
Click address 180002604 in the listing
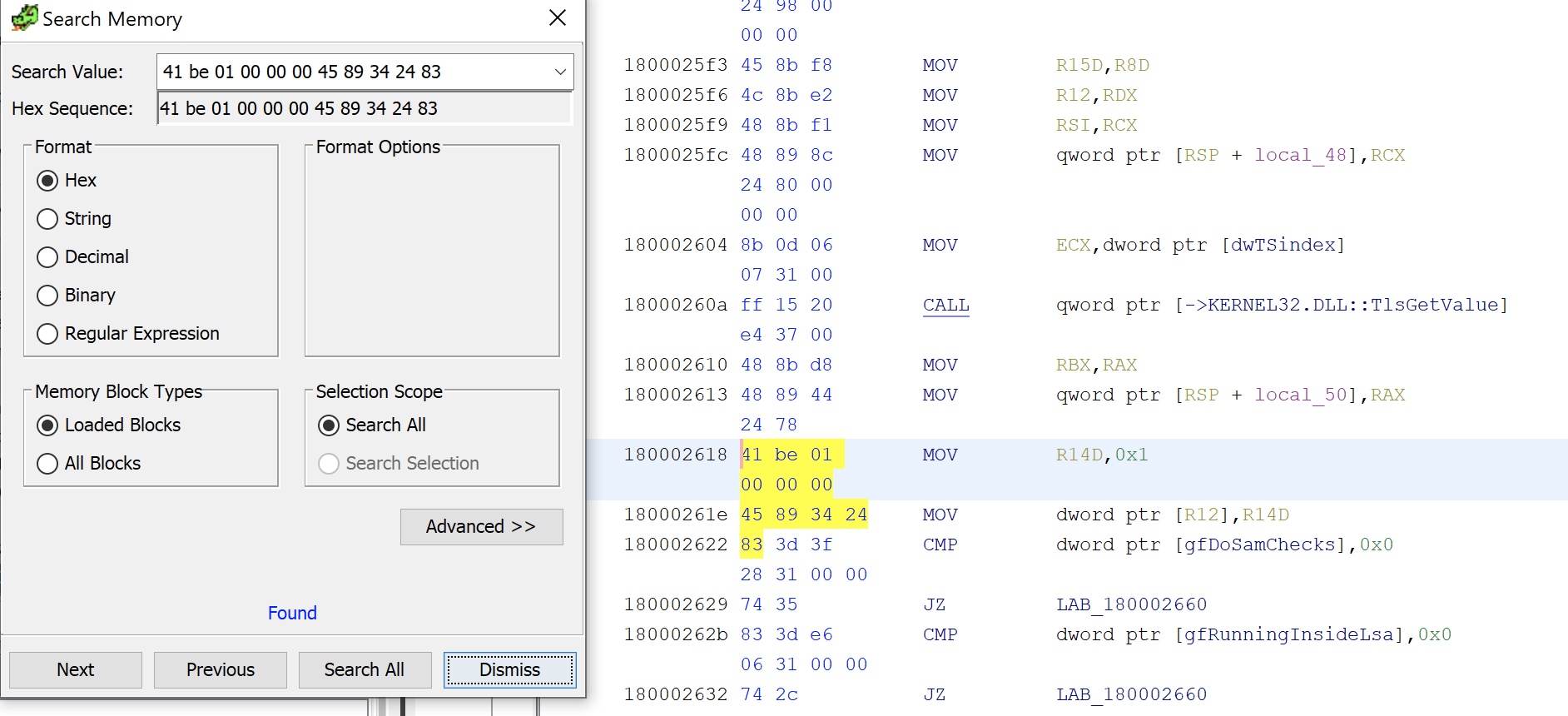675,245
